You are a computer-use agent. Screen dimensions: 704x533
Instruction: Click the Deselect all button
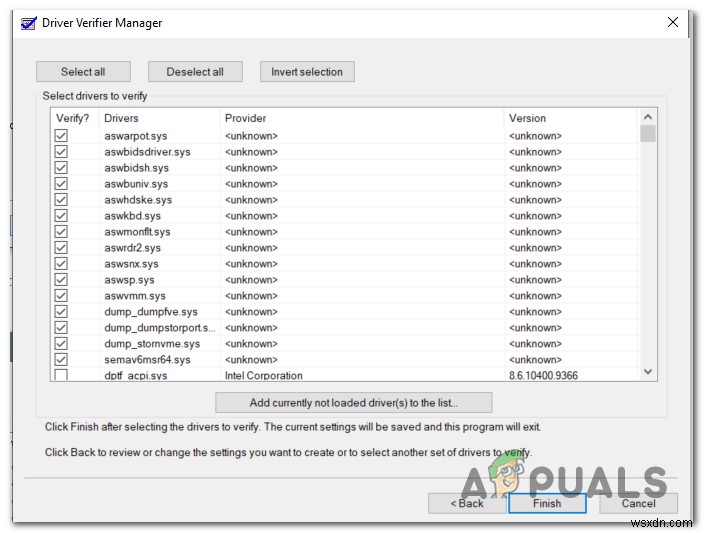[x=195, y=72]
